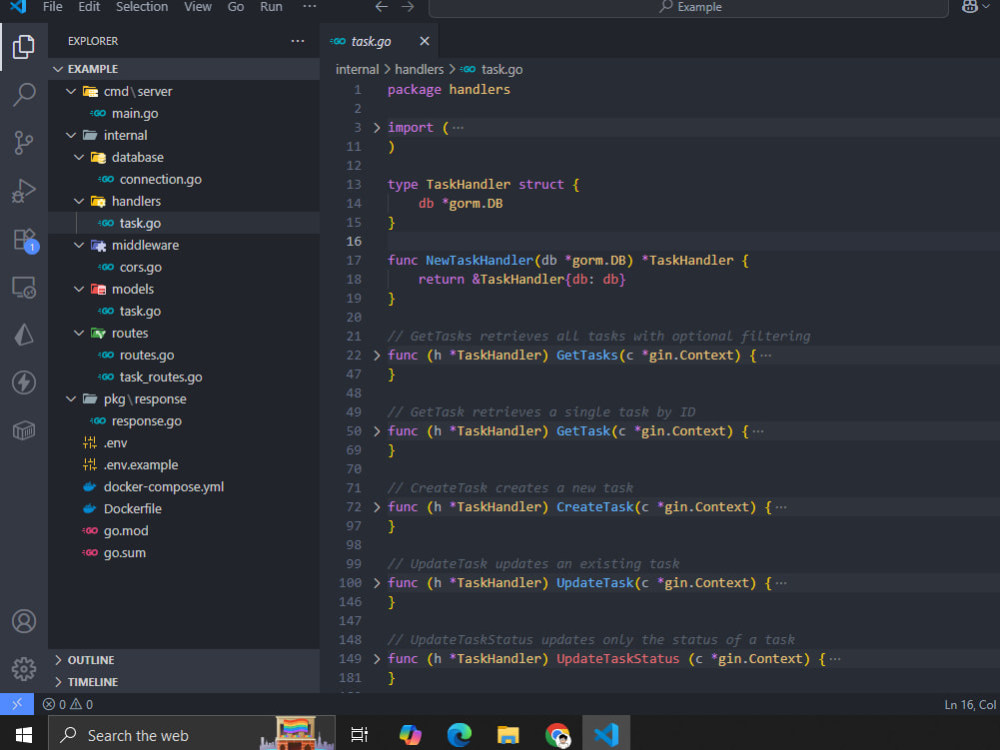Open Microsoft Edge from taskbar
This screenshot has width=1000, height=750.
click(459, 735)
